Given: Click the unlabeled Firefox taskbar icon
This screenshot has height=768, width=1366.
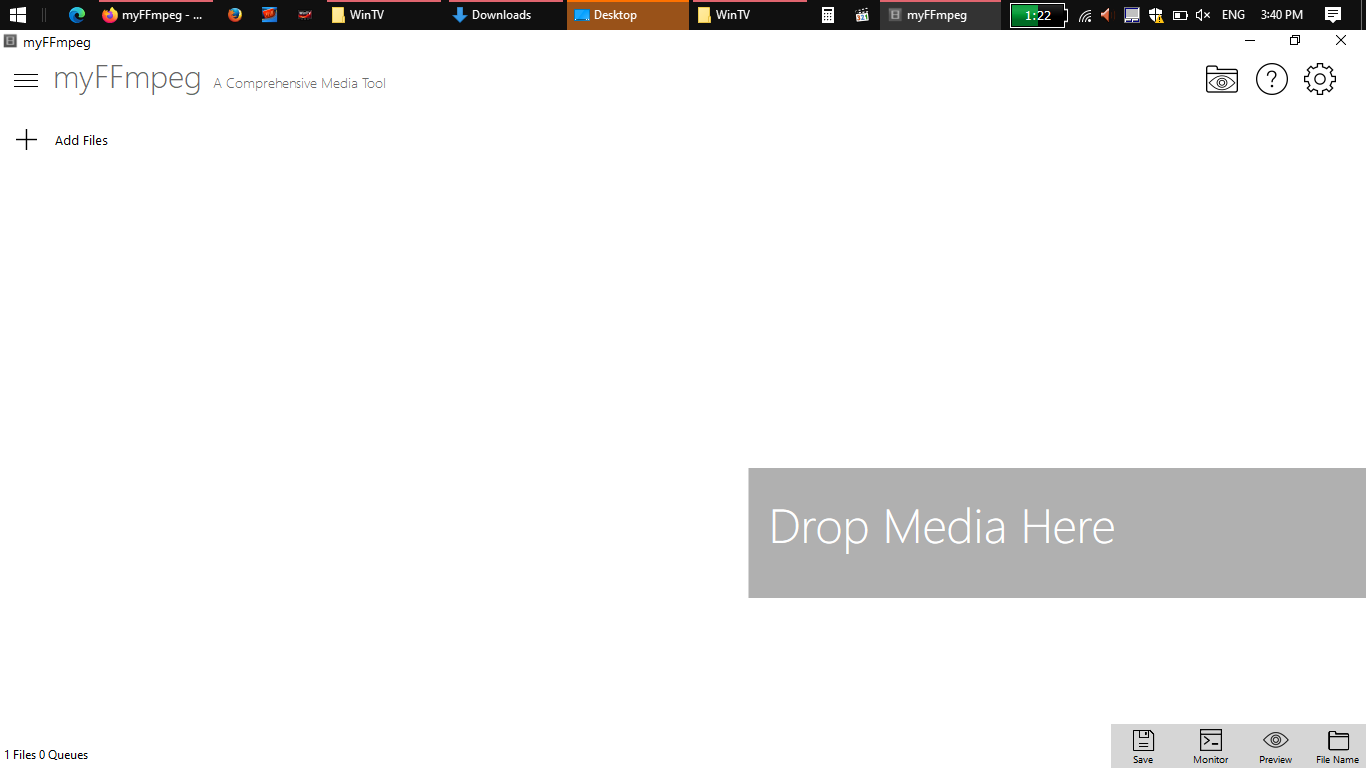Looking at the screenshot, I should 235,15.
